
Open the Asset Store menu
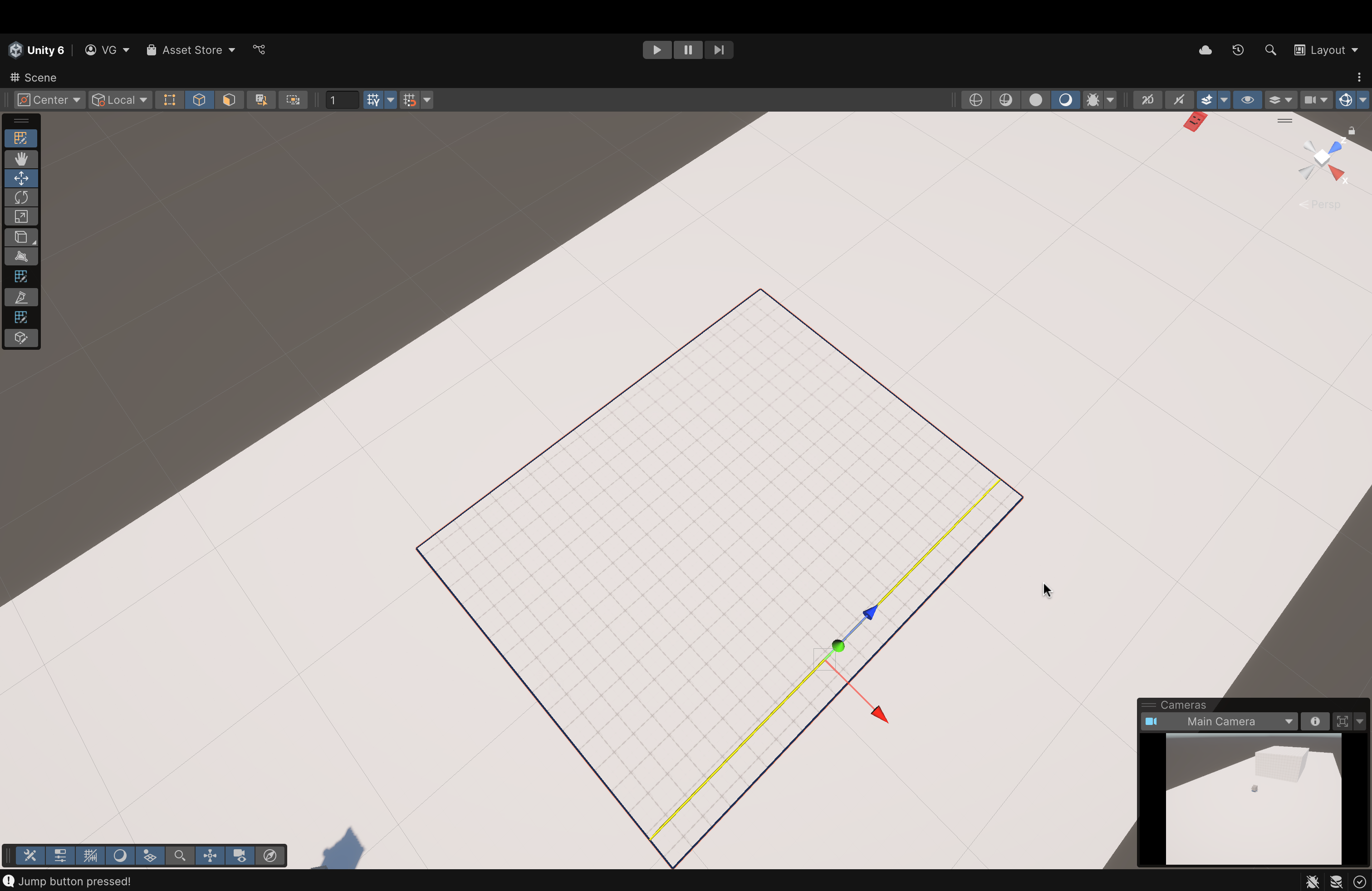pos(191,50)
